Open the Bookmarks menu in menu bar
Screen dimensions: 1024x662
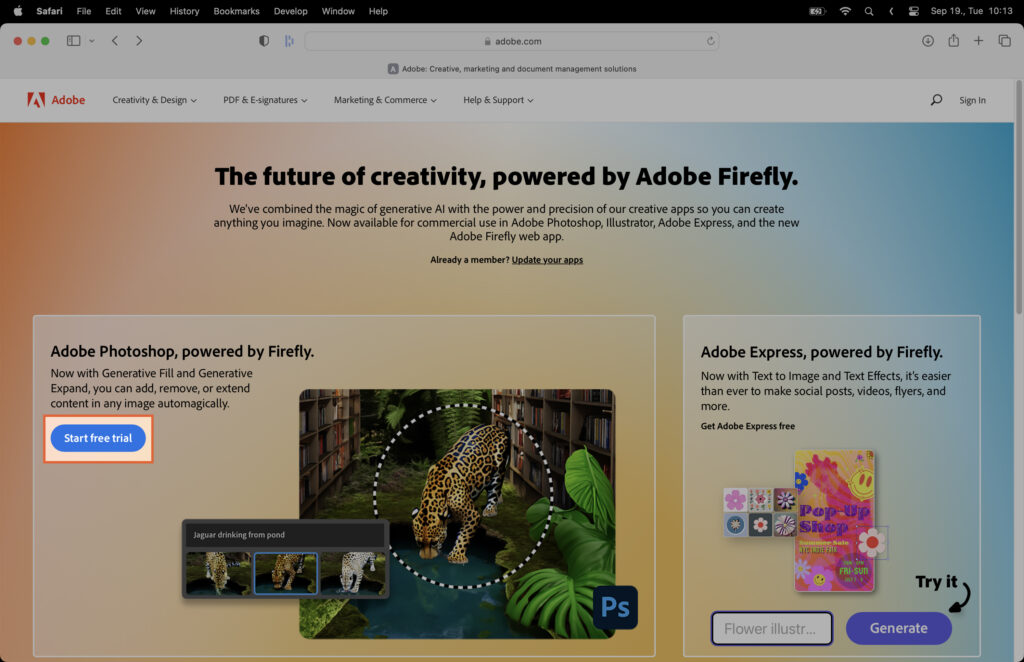236,11
